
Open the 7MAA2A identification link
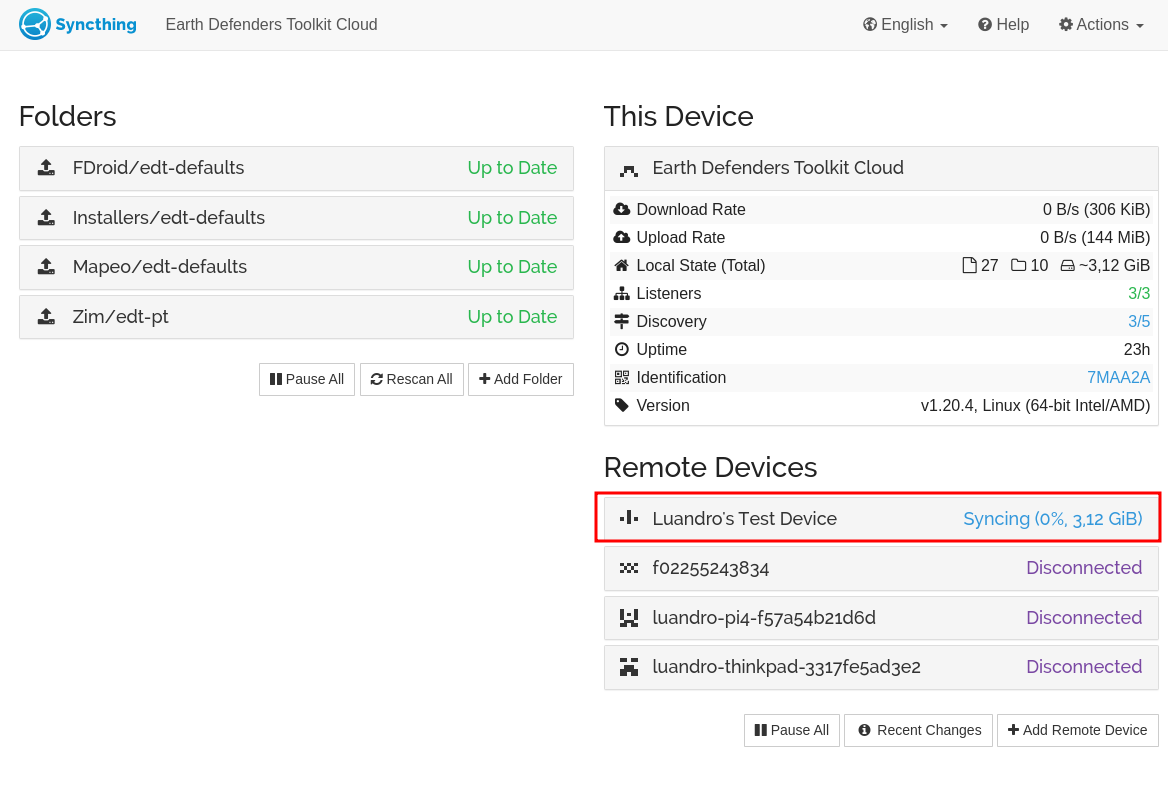[x=1118, y=378]
